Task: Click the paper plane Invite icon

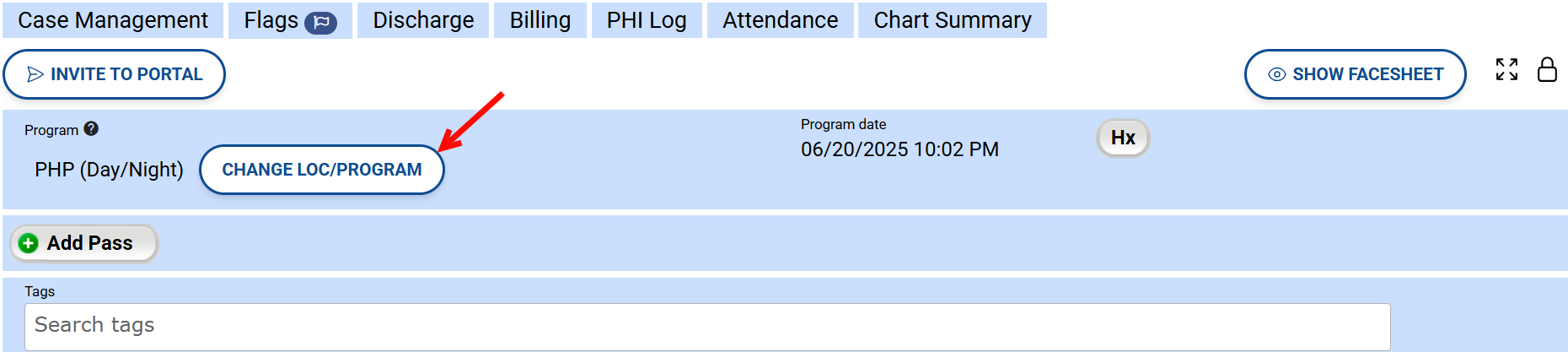Action: pyautogui.click(x=35, y=74)
